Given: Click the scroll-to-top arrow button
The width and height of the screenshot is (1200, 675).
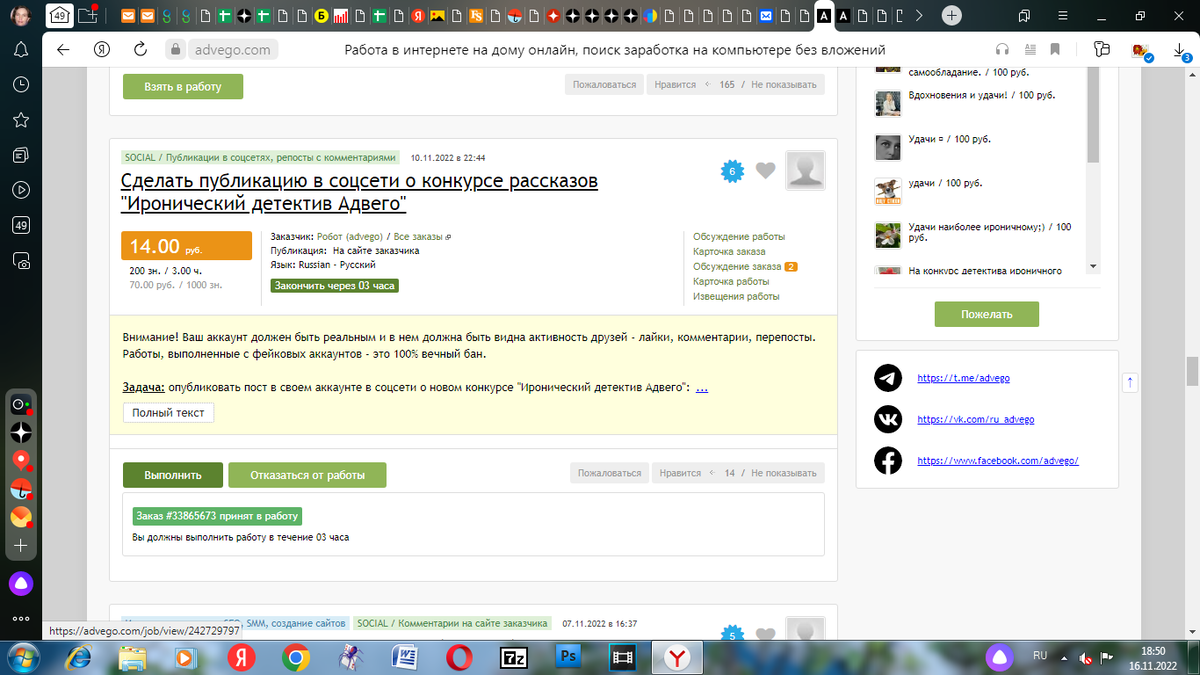Looking at the screenshot, I should click(x=1130, y=382).
